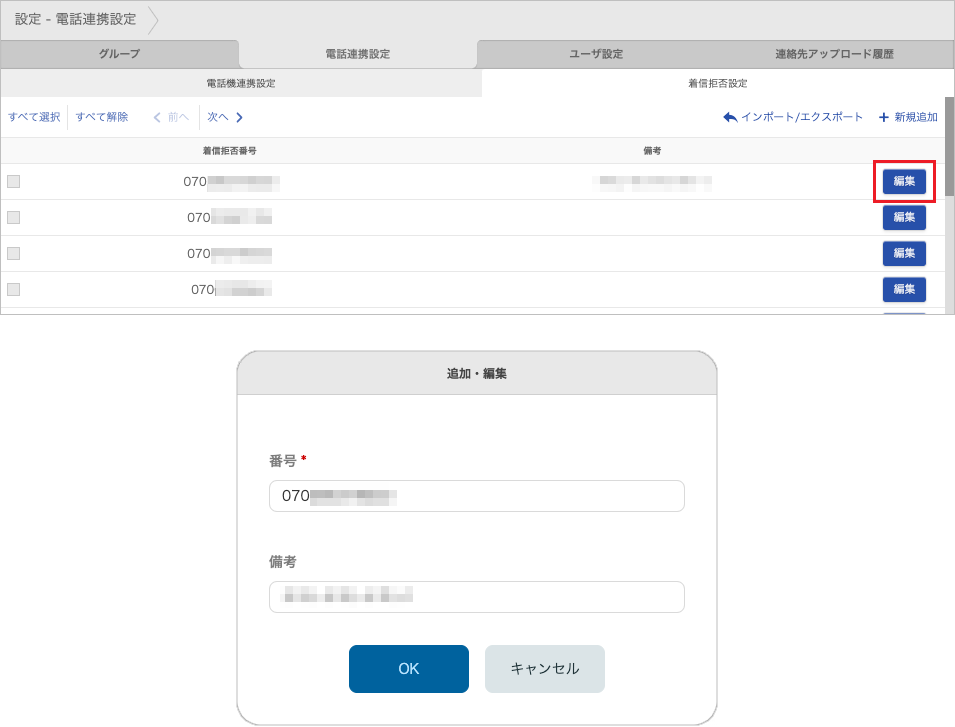This screenshot has height=727, width=955.
Task: Click the 設定 - 電話連携設定 breadcrumb
Action: [x=76, y=19]
